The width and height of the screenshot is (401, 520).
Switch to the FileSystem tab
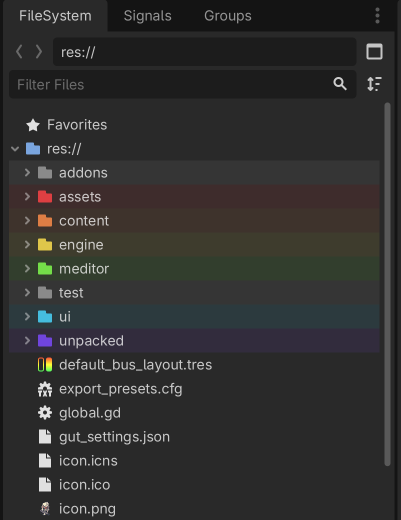point(55,16)
